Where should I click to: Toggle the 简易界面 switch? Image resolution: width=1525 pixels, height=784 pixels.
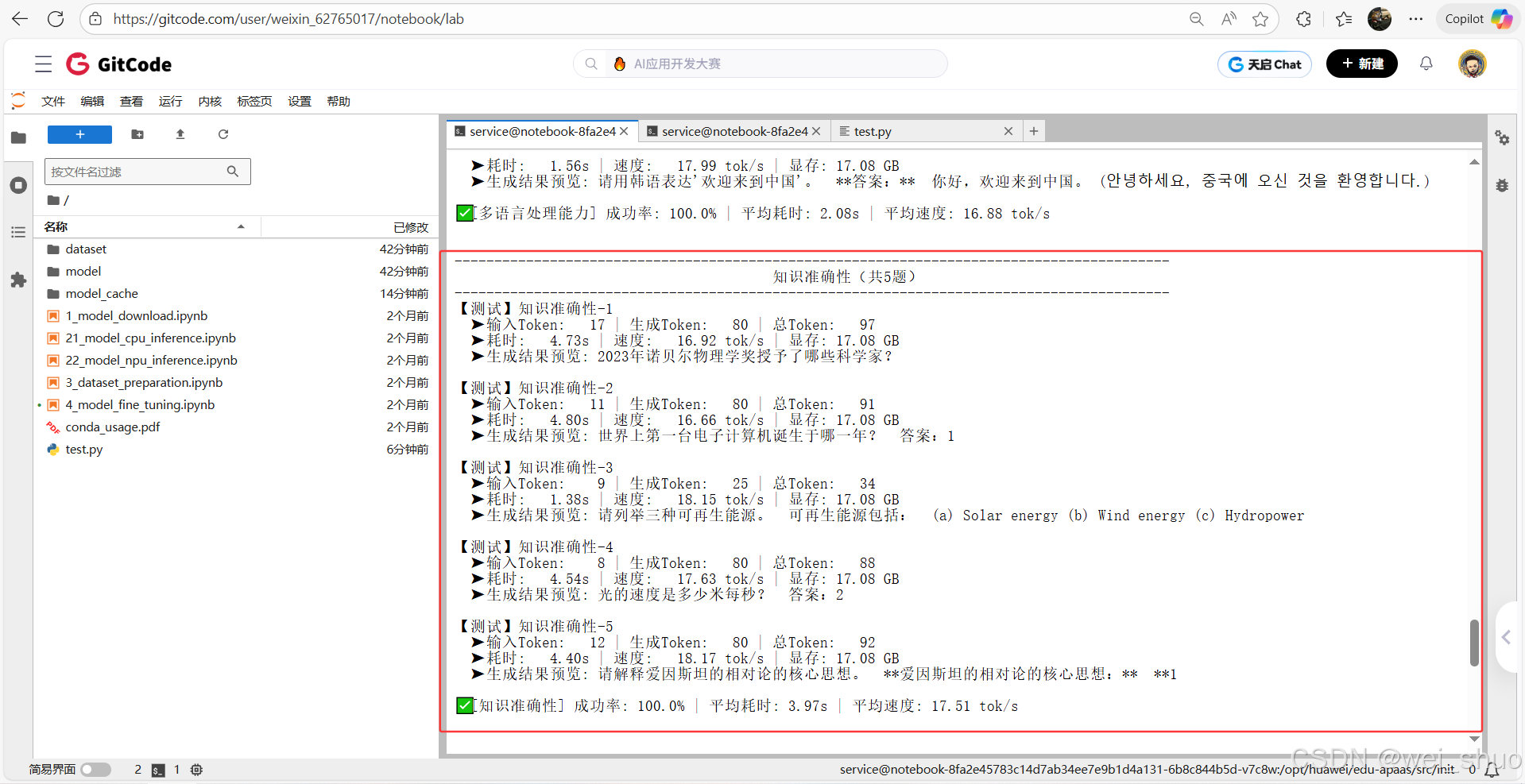tap(95, 770)
